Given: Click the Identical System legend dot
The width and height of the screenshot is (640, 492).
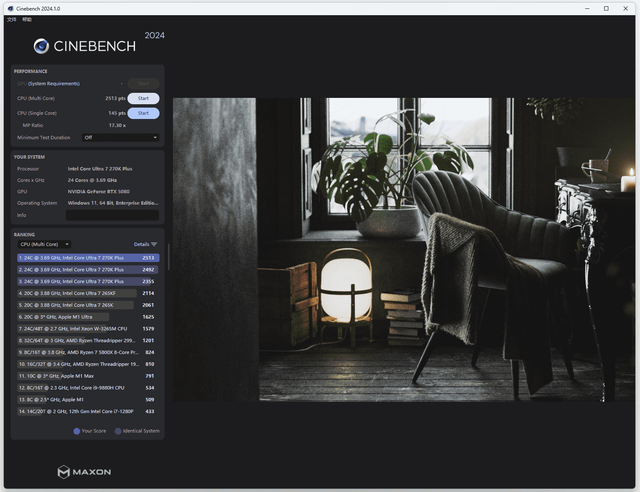Looking at the screenshot, I should 118,431.
